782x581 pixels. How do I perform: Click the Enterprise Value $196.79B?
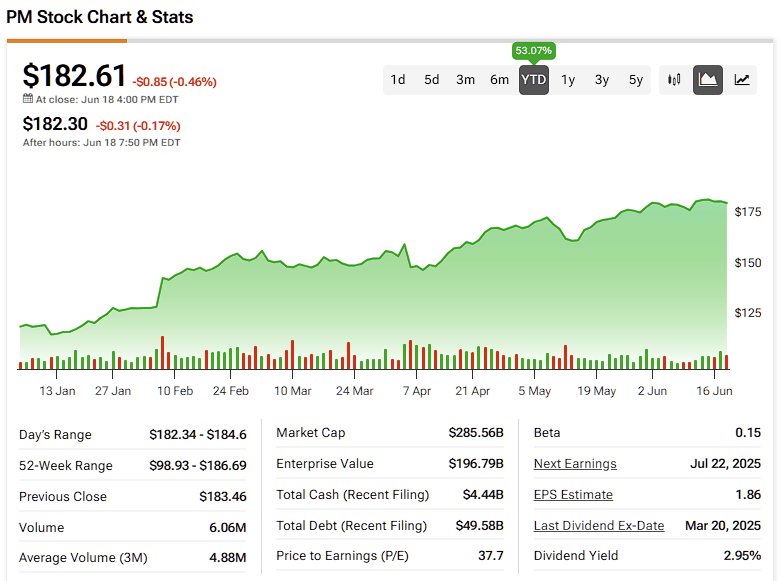[476, 464]
